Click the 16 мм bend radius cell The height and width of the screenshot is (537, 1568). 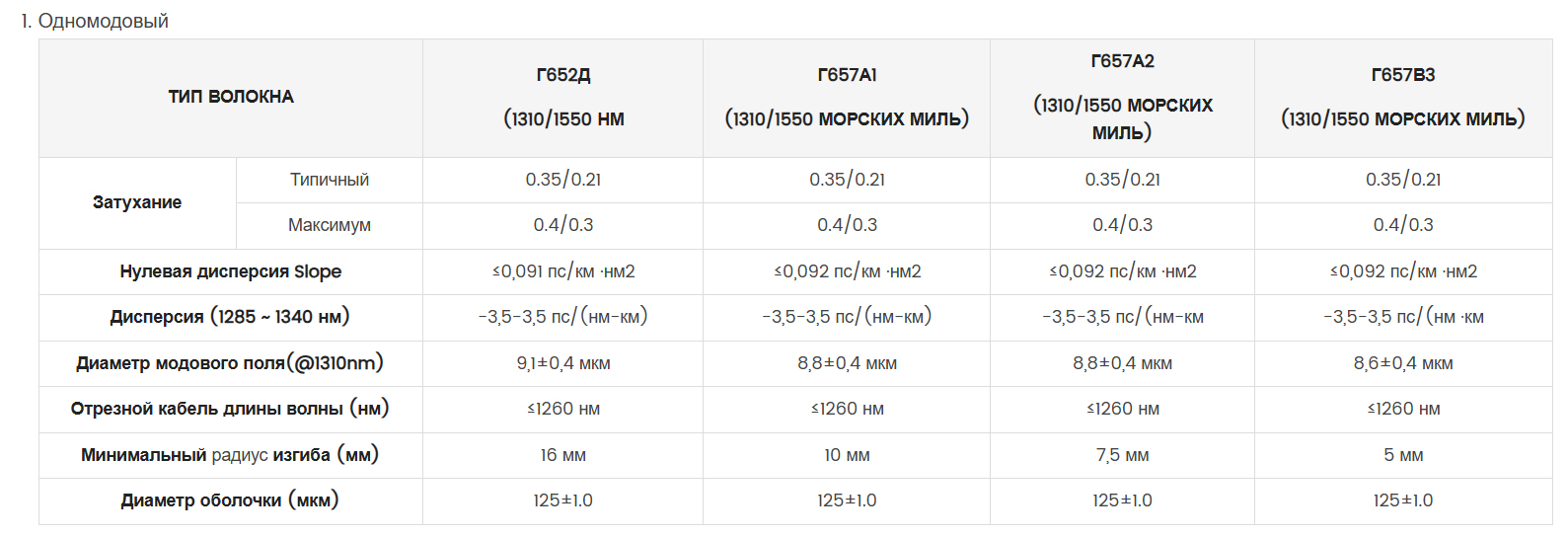(x=562, y=455)
